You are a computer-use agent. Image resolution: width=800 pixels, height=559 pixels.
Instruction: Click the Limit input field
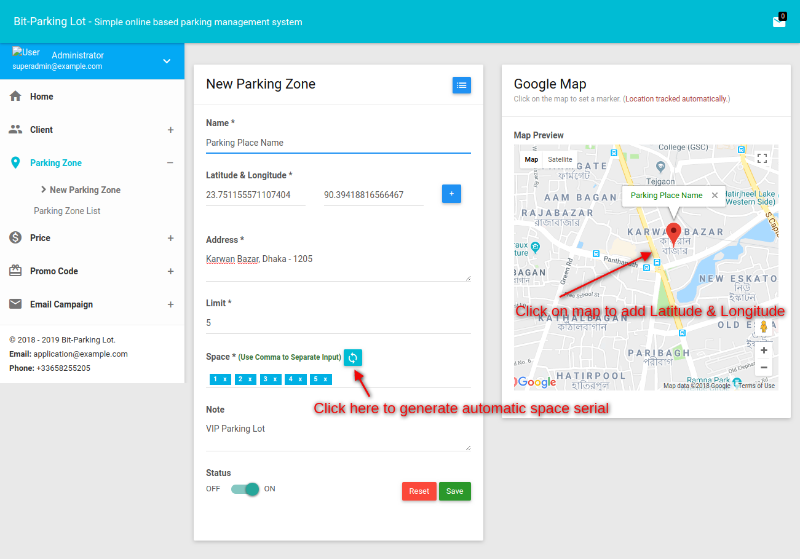click(337, 323)
